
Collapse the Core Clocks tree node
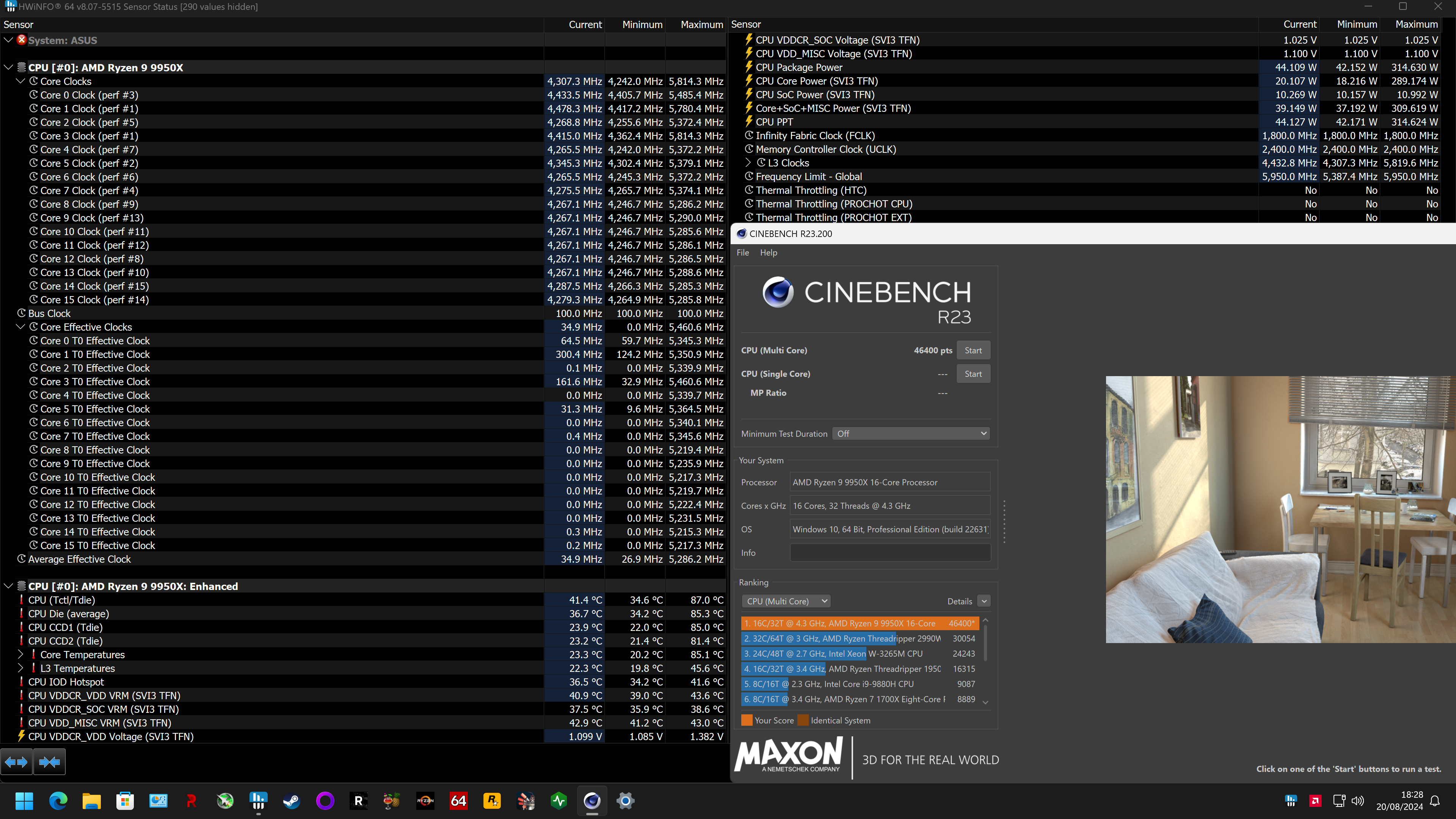tap(20, 81)
